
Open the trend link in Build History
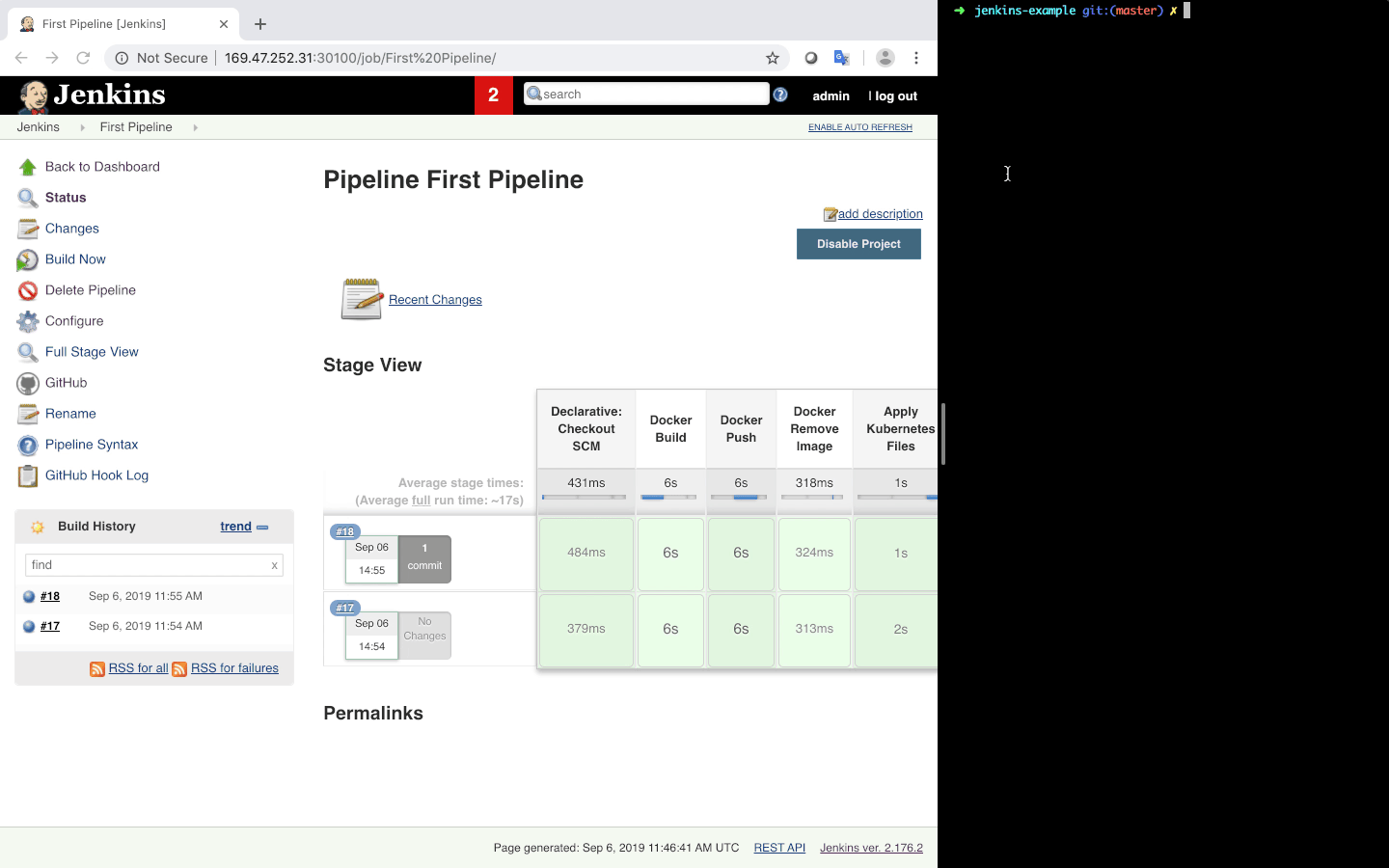(x=235, y=527)
